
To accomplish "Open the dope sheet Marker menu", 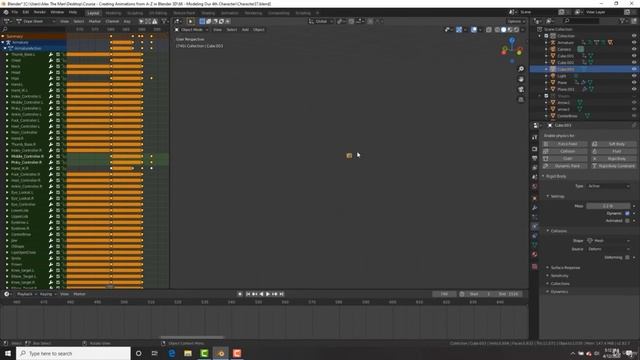I will pyautogui.click(x=95, y=21).
